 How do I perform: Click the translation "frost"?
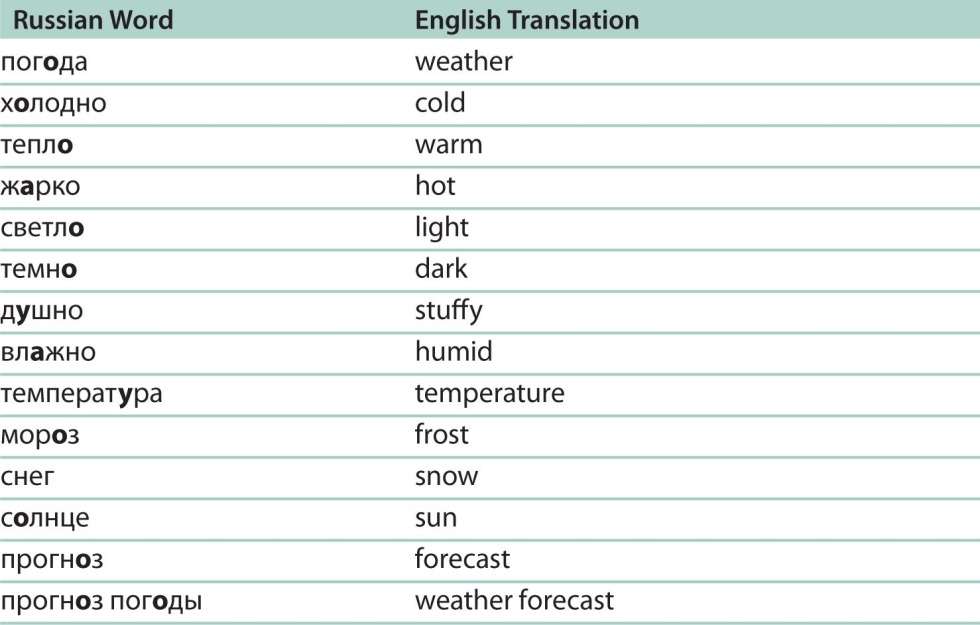tap(441, 435)
